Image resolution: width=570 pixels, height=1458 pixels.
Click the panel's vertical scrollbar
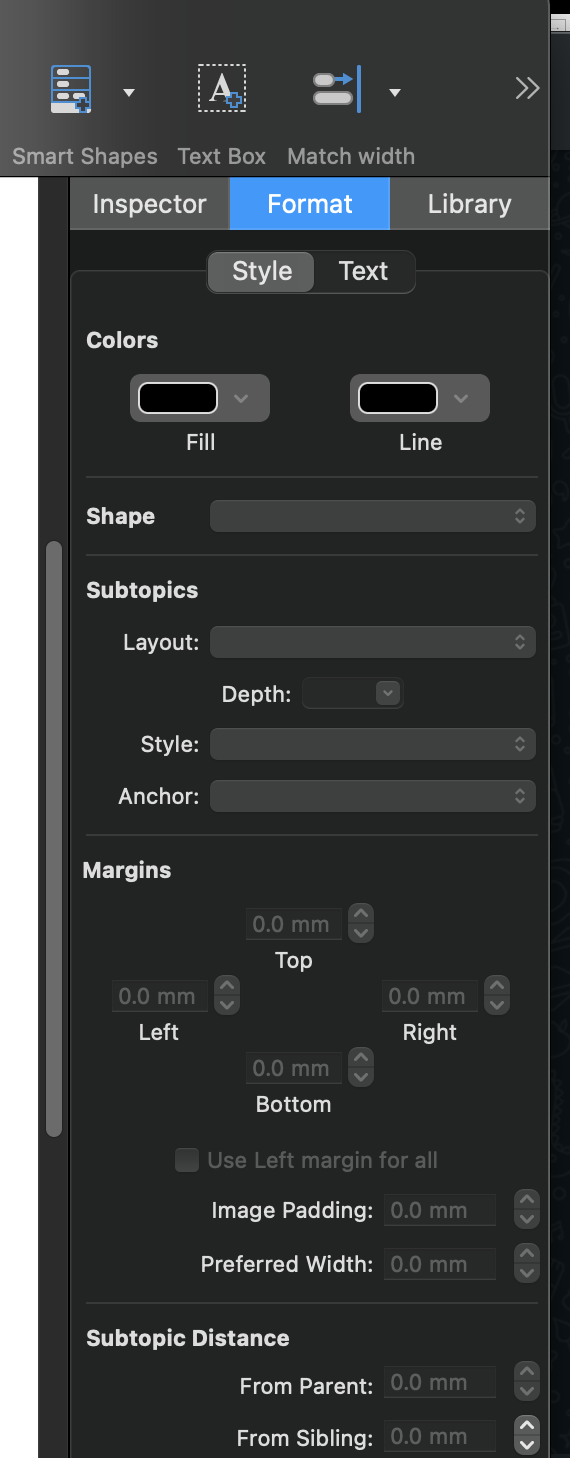coord(54,838)
